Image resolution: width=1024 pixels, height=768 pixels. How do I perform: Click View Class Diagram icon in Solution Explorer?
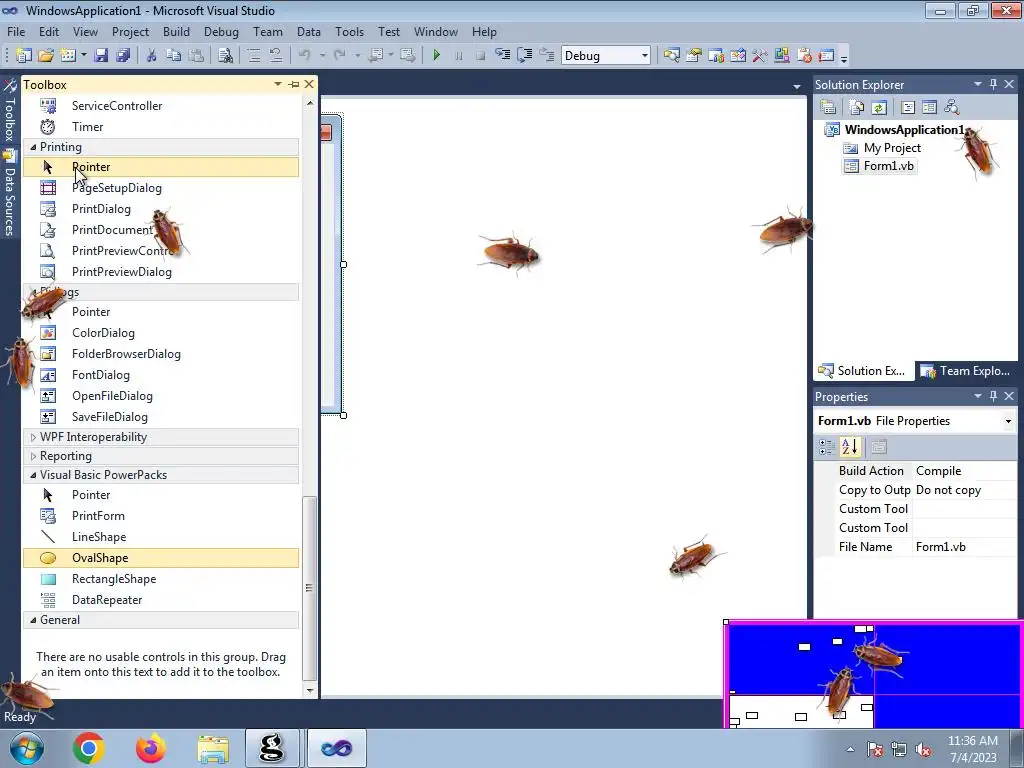tap(952, 107)
